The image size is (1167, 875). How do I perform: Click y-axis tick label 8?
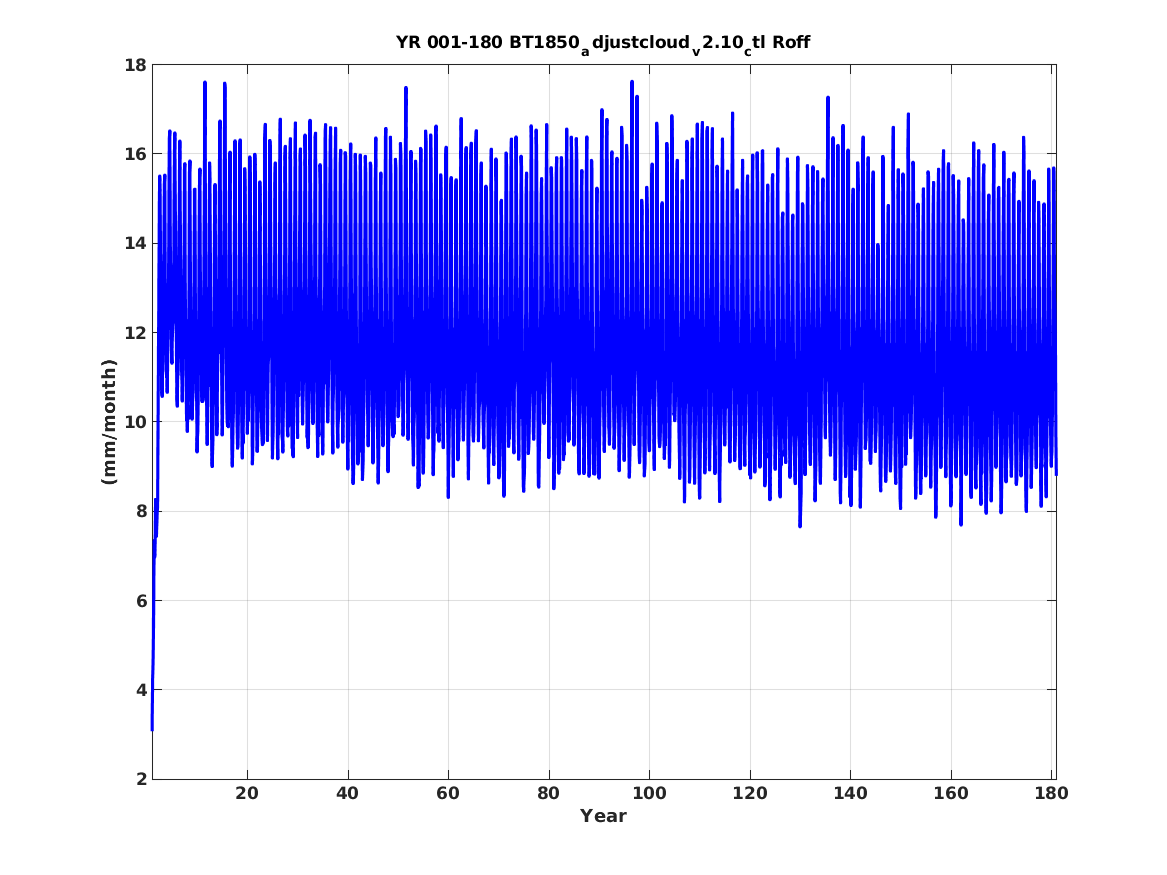(141, 512)
